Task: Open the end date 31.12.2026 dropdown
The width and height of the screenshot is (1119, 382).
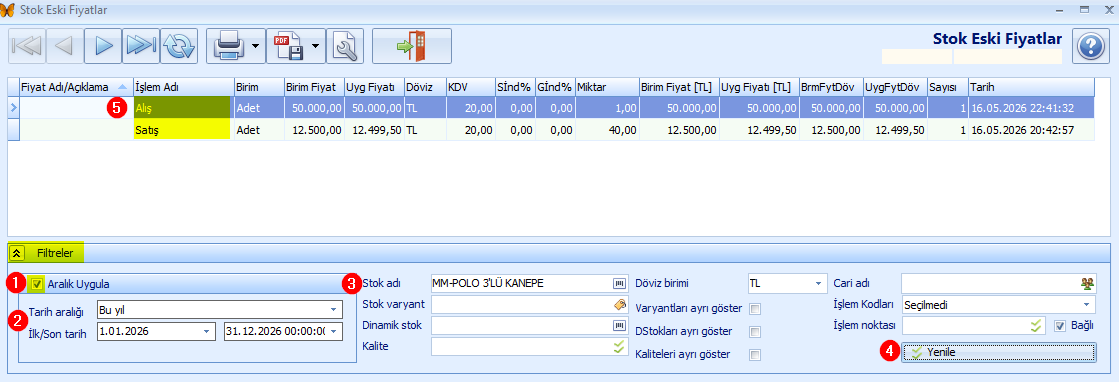Action: pyautogui.click(x=333, y=332)
